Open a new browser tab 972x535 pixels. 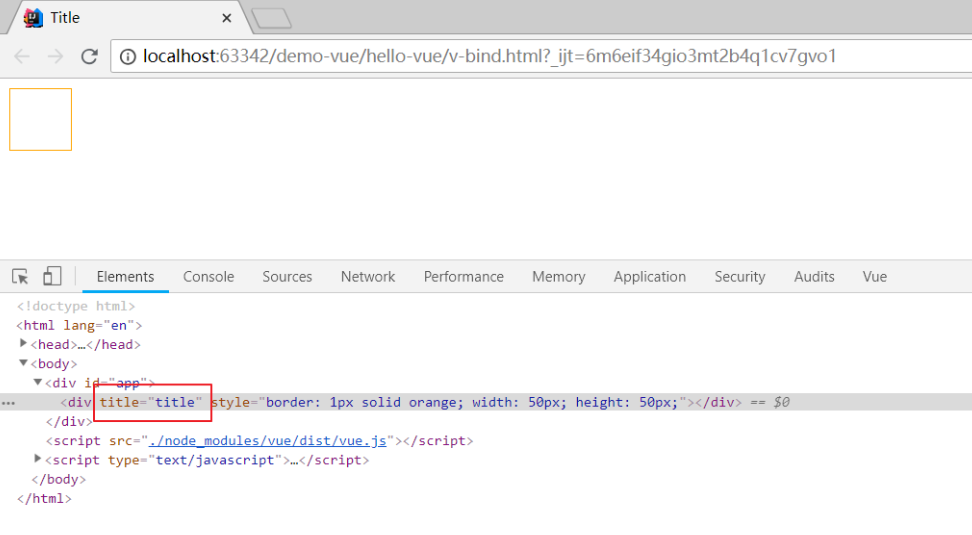[272, 19]
